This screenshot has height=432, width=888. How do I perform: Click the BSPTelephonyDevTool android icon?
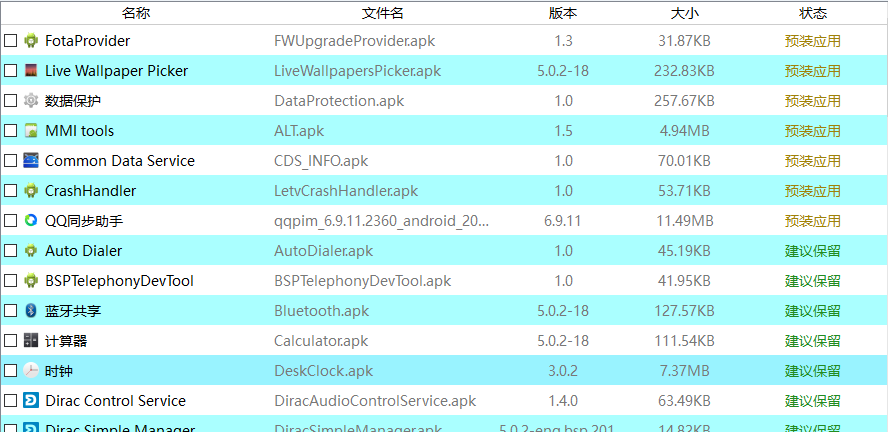[31, 281]
